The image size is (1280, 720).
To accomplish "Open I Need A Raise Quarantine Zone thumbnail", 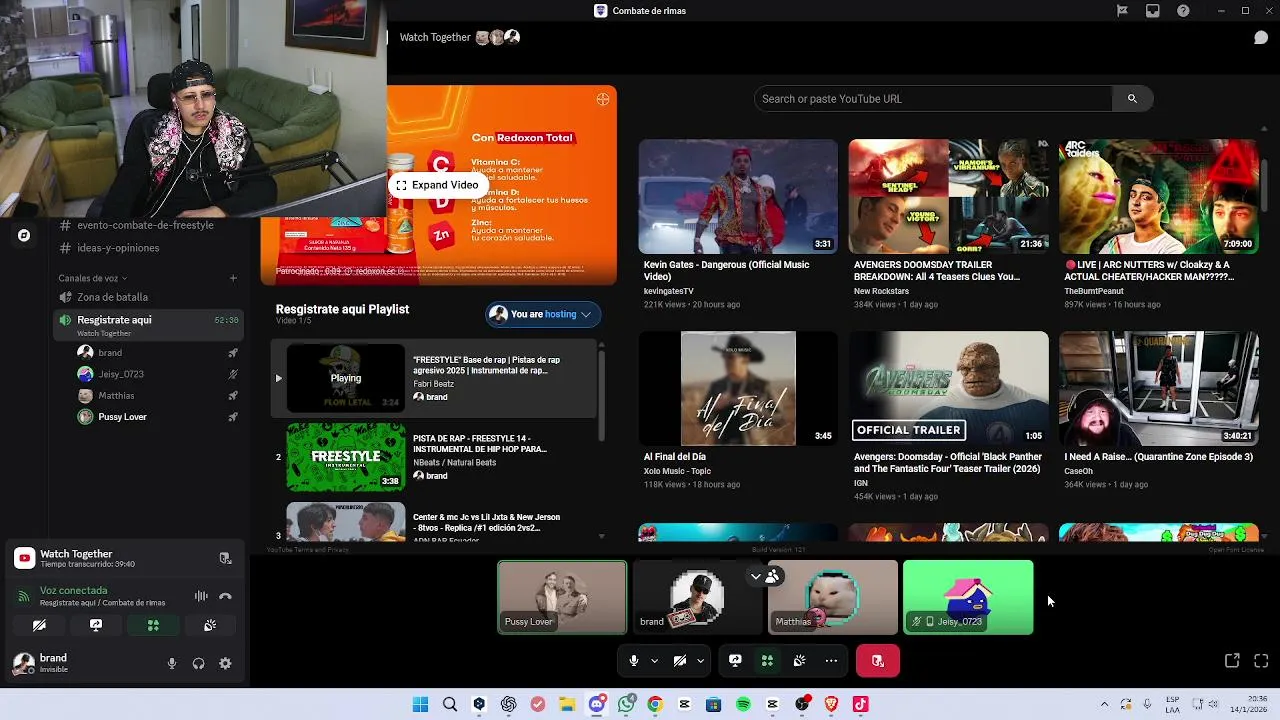I will click(1158, 388).
